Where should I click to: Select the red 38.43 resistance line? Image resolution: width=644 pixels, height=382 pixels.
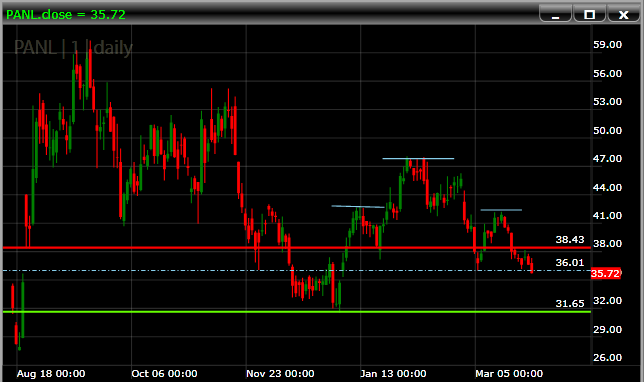coord(297,248)
